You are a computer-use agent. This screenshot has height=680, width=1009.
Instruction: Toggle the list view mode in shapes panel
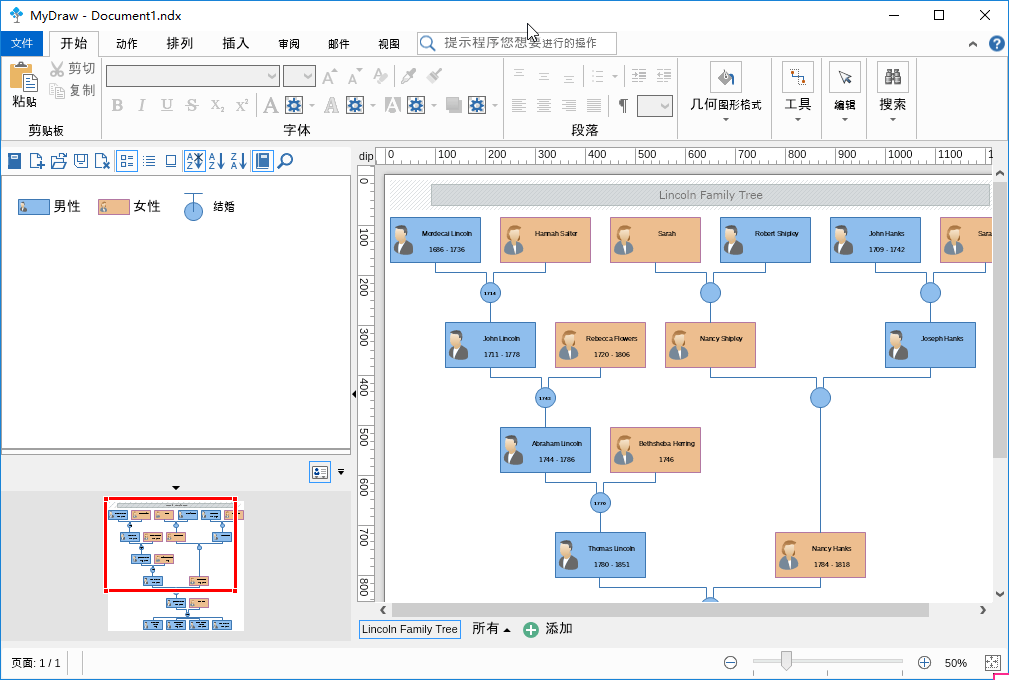pos(149,161)
